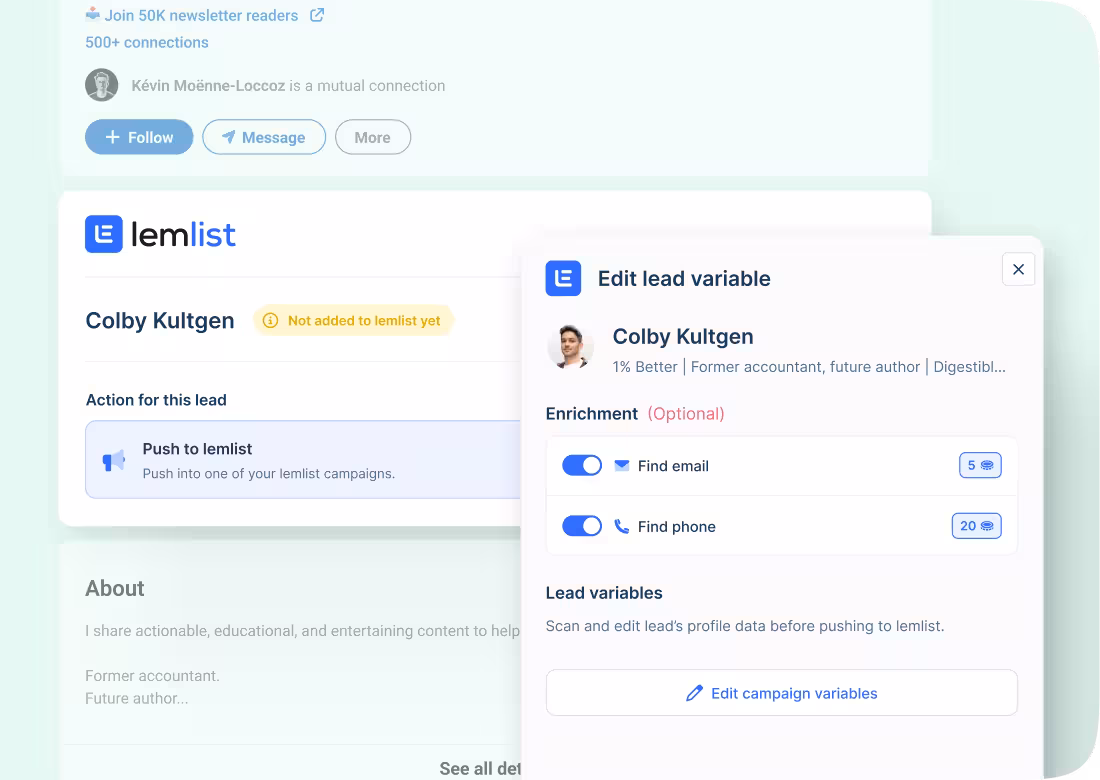Click the lemlist icon beside Edit lead variable
This screenshot has height=780, width=1100.
point(563,278)
